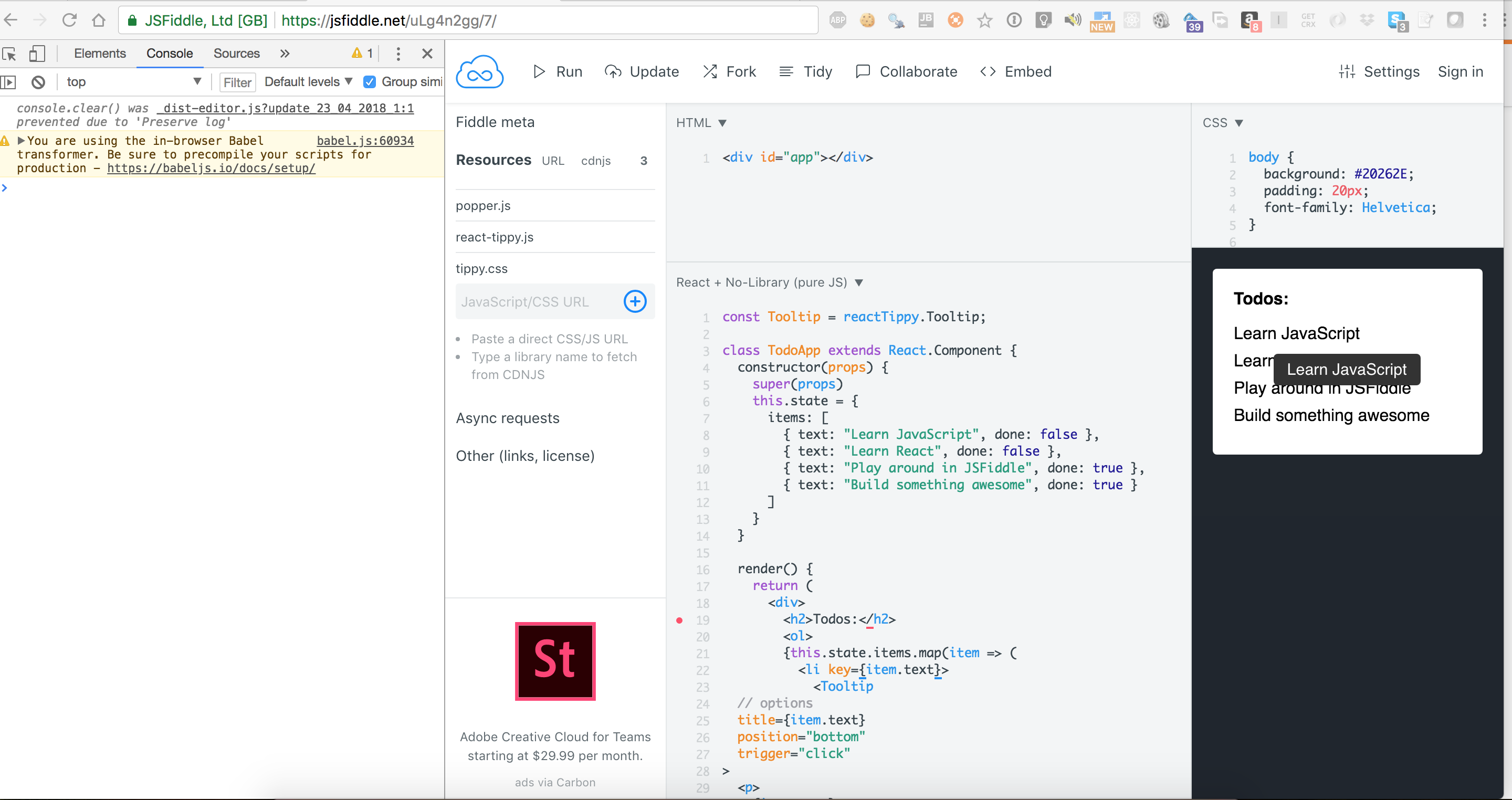
Task: Bookmark this page with the star icon
Action: [984, 20]
